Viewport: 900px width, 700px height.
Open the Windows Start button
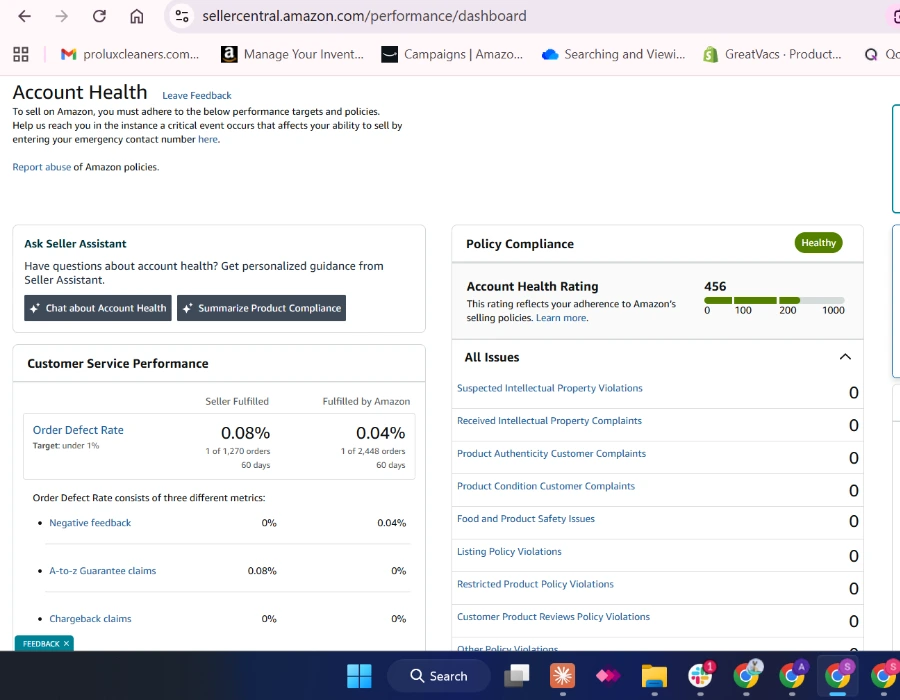pos(359,676)
